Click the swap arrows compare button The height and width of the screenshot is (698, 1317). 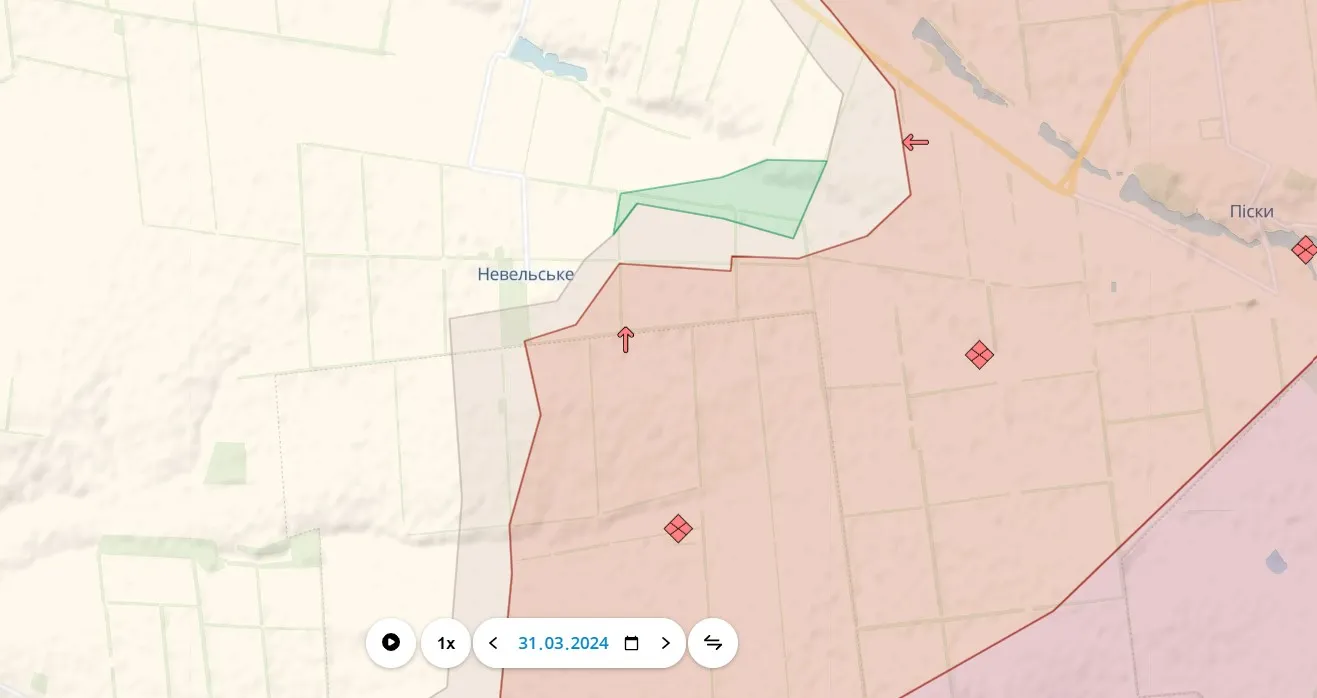(x=713, y=643)
